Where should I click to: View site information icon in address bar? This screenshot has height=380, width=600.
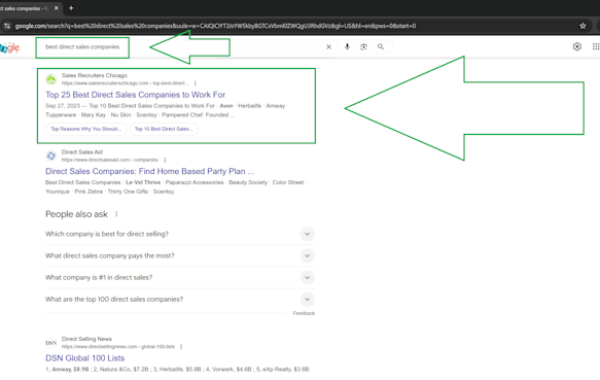pos(7,26)
